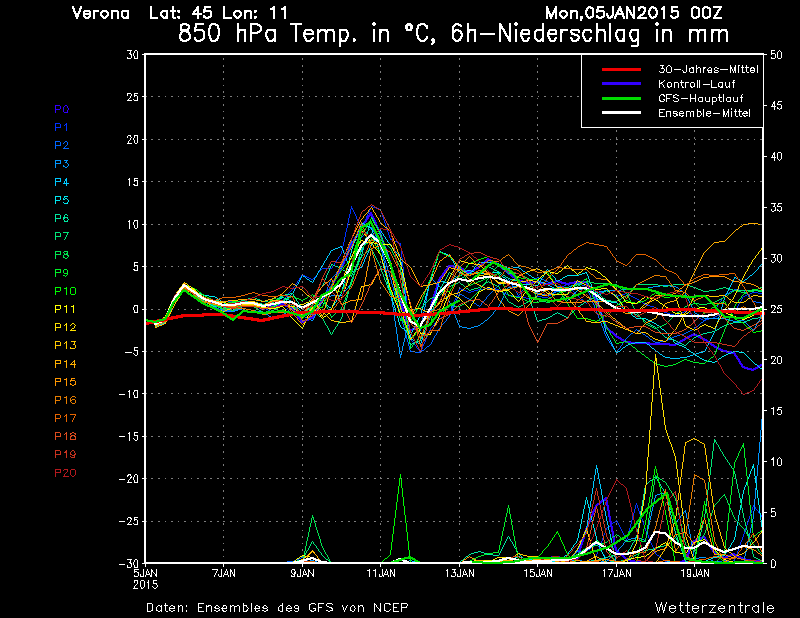Click the "11JAN" date axis label
Image resolution: width=800 pixels, height=618 pixels.
point(381,573)
